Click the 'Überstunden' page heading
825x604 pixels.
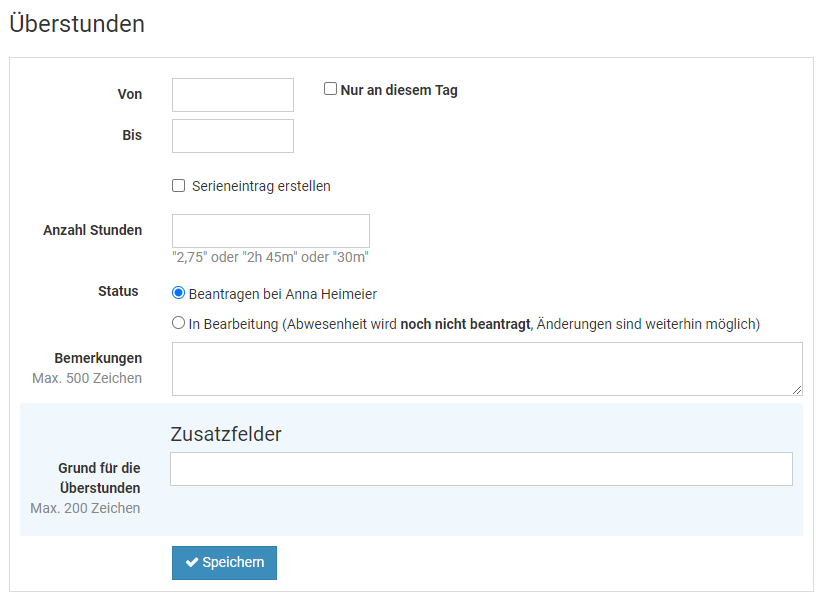point(77,24)
